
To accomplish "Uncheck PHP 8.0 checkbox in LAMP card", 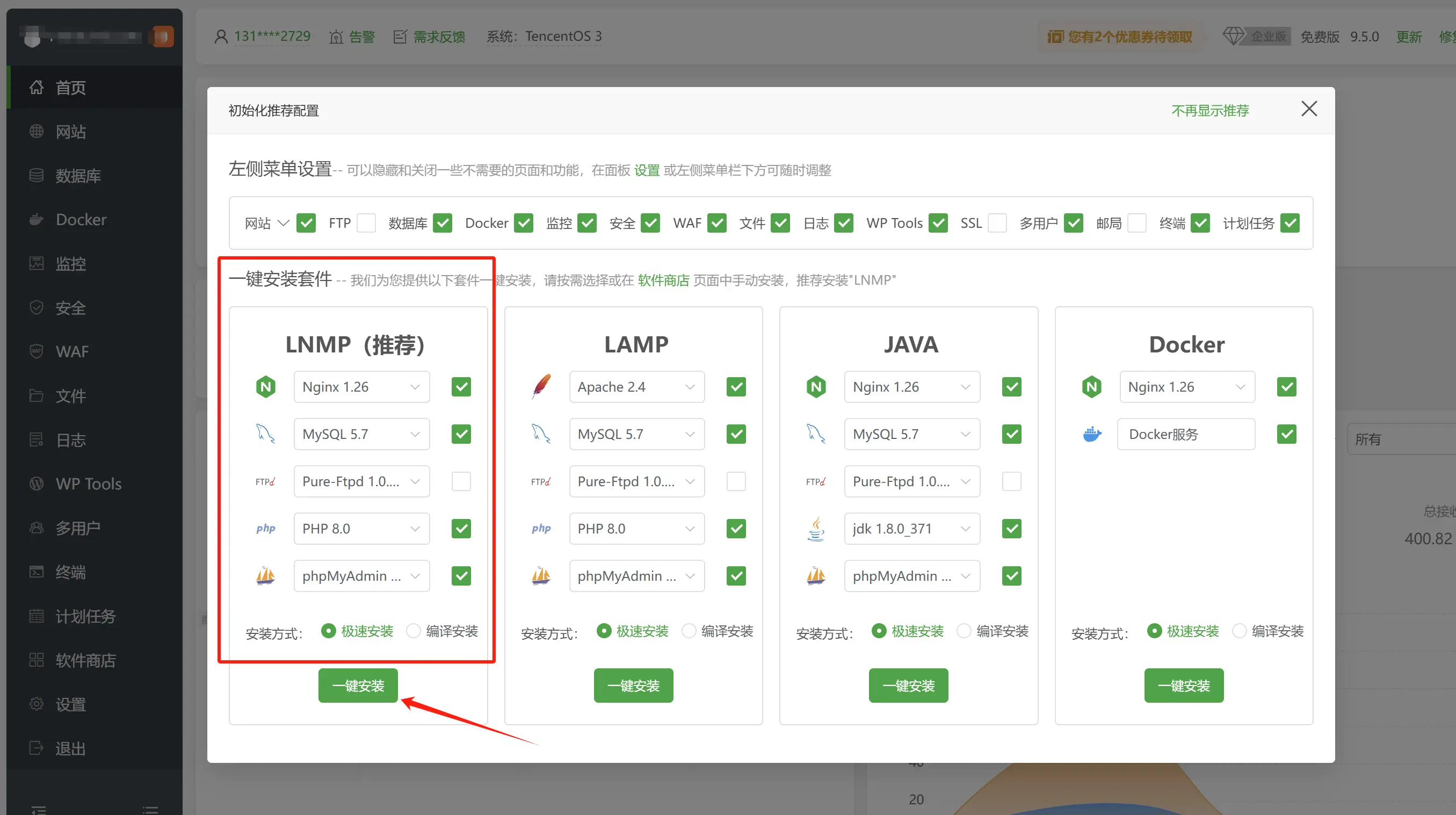I will (x=736, y=528).
